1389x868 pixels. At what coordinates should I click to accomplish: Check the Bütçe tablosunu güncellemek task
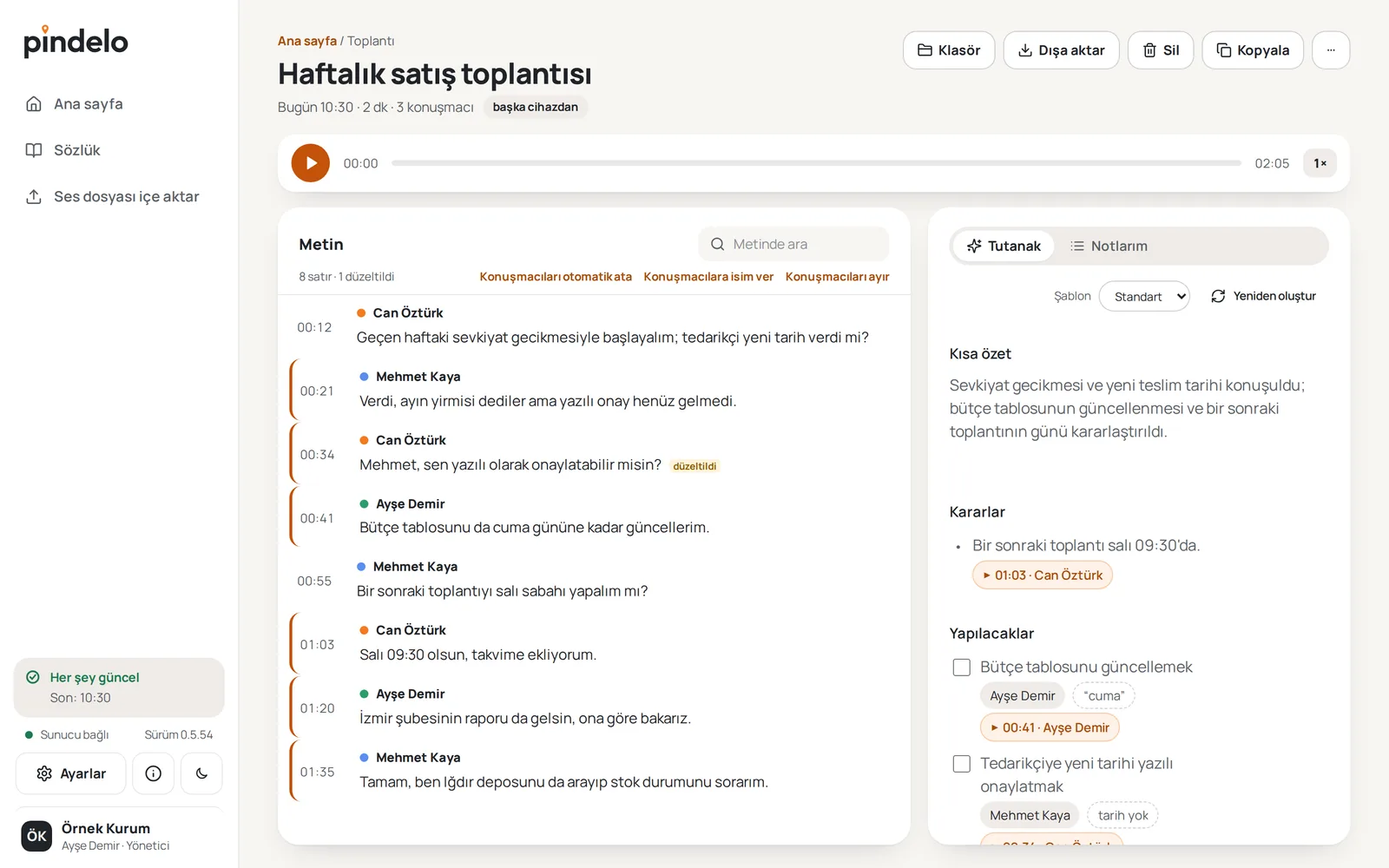pos(962,667)
